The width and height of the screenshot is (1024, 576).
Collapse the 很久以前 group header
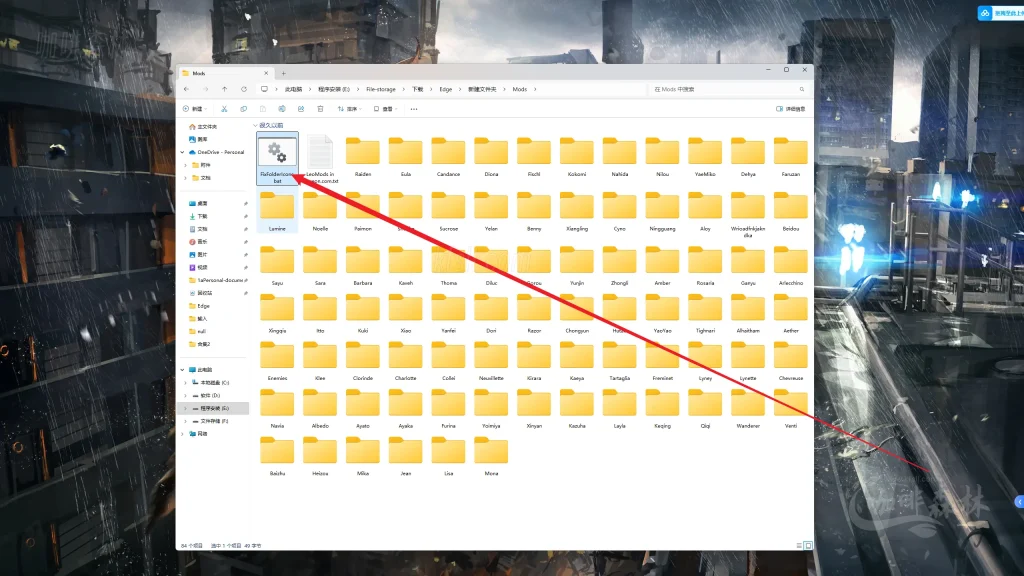(255, 125)
